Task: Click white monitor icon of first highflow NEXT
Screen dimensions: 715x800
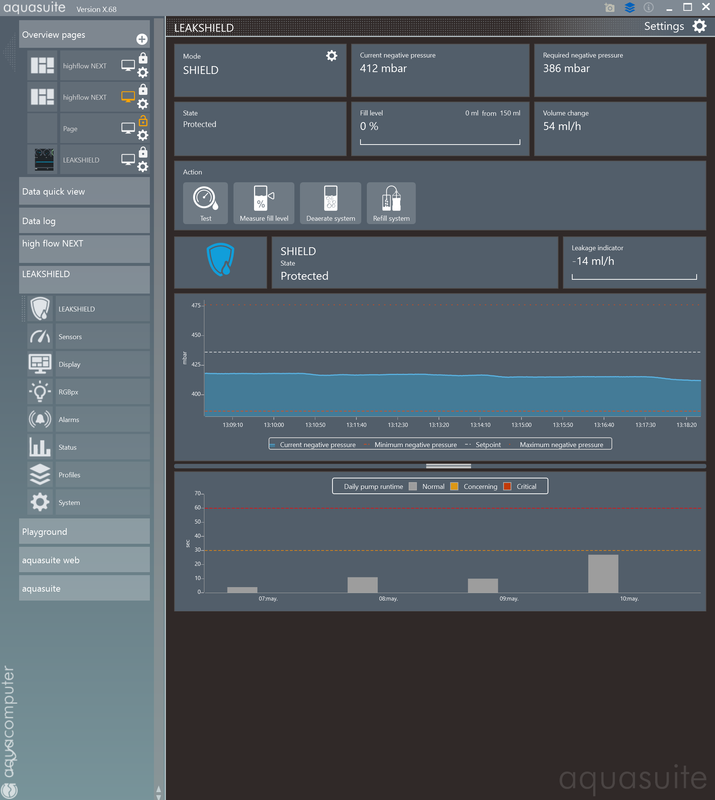Action: tap(128, 65)
